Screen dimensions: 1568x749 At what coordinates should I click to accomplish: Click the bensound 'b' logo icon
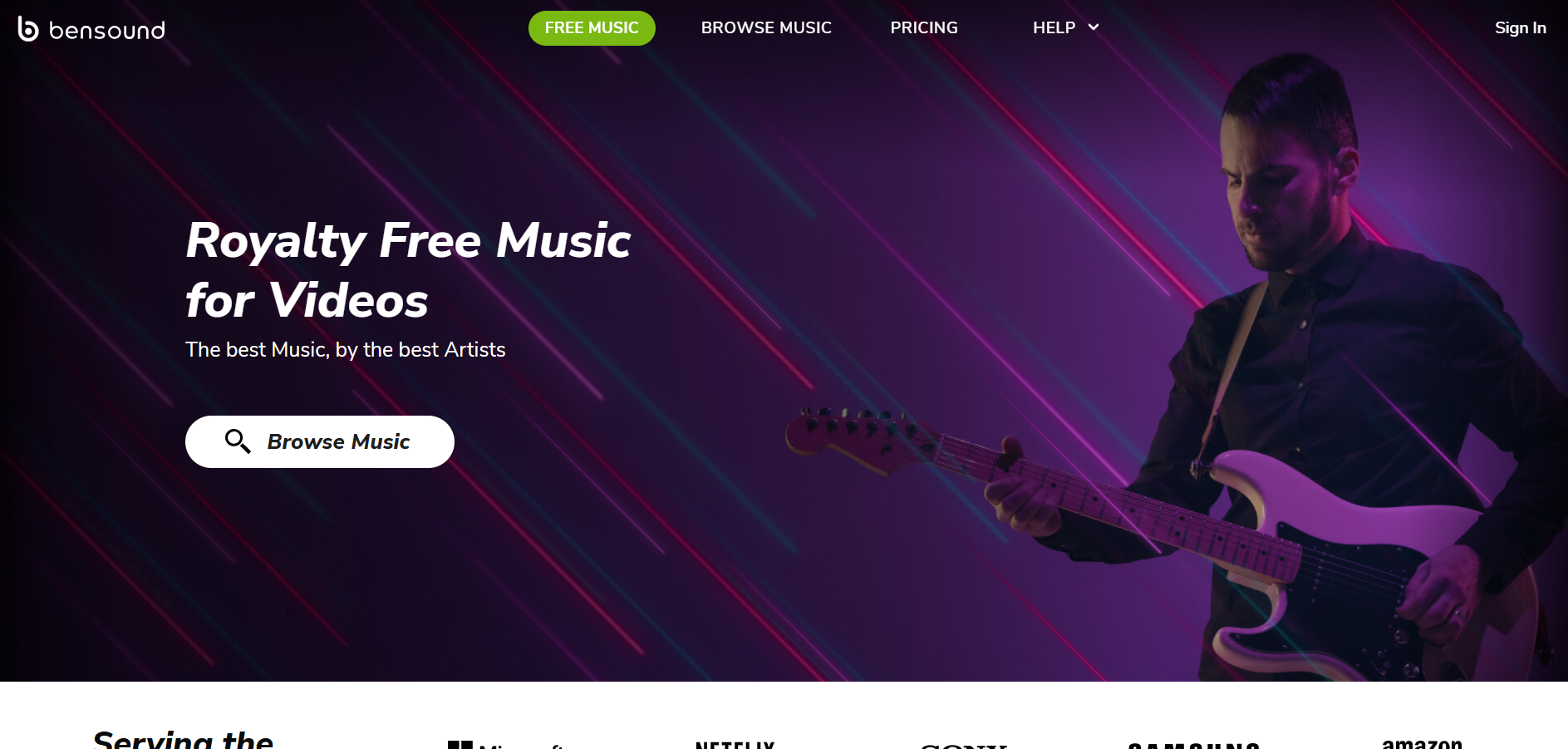(28, 29)
